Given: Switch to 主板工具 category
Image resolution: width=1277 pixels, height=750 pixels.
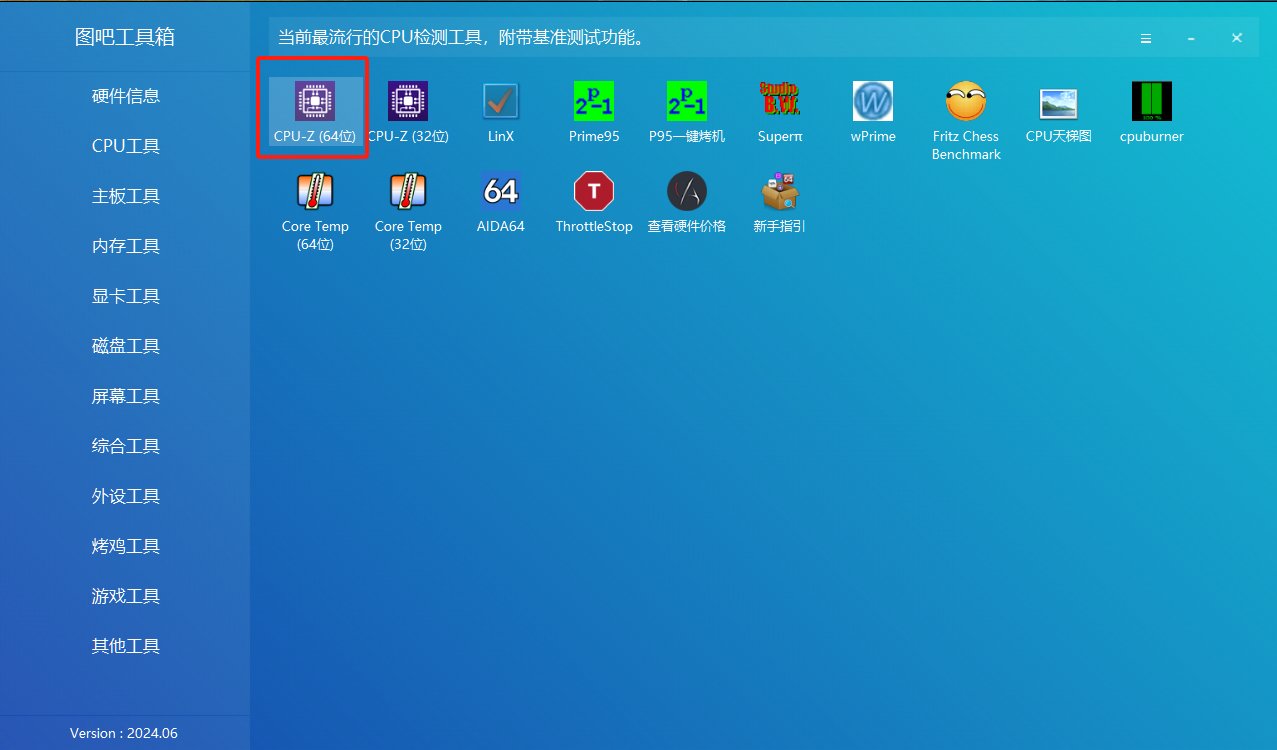Looking at the screenshot, I should 126,196.
